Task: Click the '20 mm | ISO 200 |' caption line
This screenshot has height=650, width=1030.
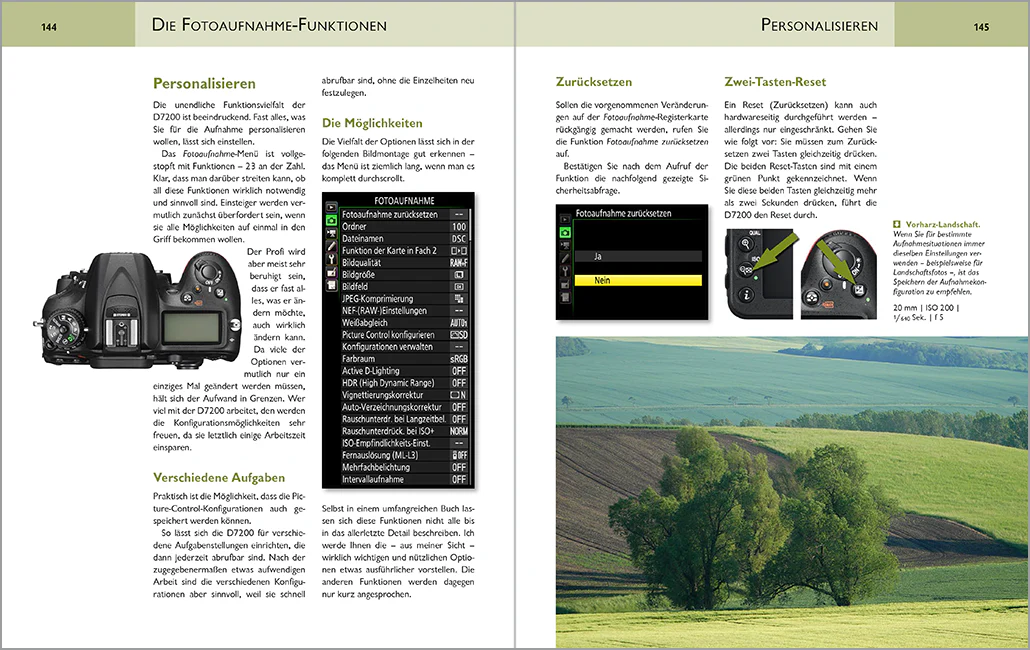Action: (926, 308)
